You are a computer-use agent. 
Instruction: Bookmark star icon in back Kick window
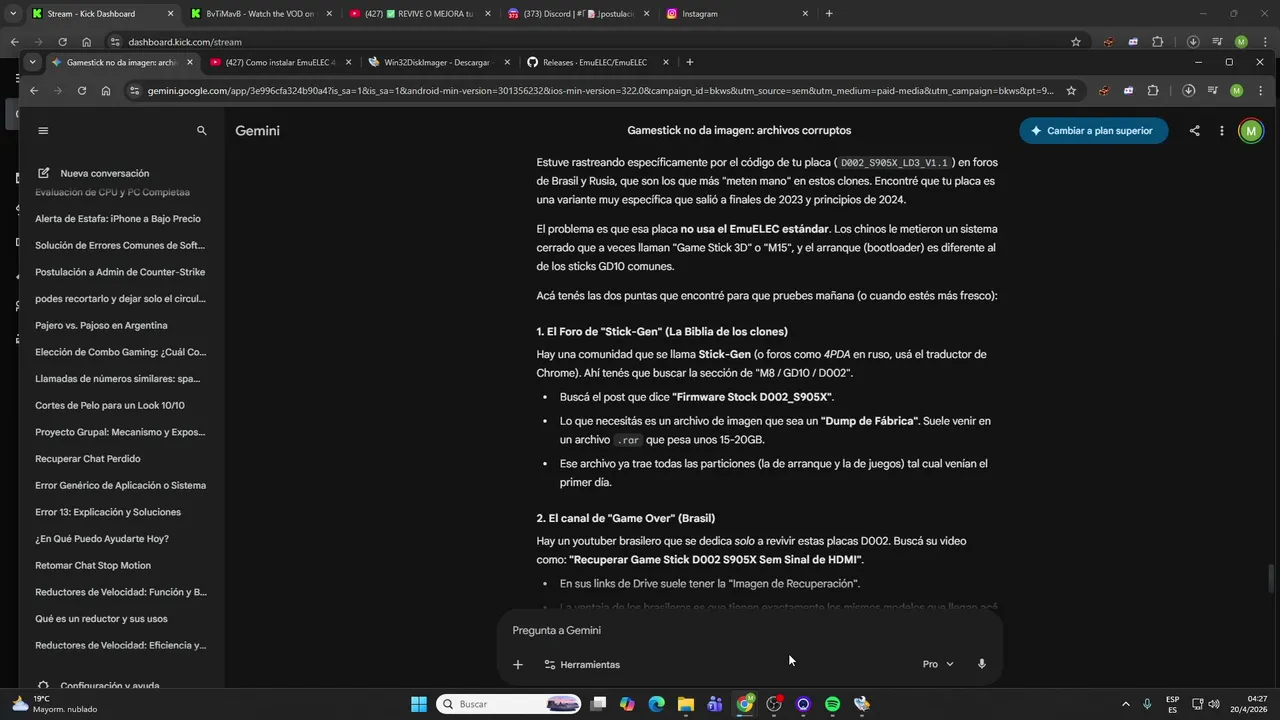[1076, 42]
